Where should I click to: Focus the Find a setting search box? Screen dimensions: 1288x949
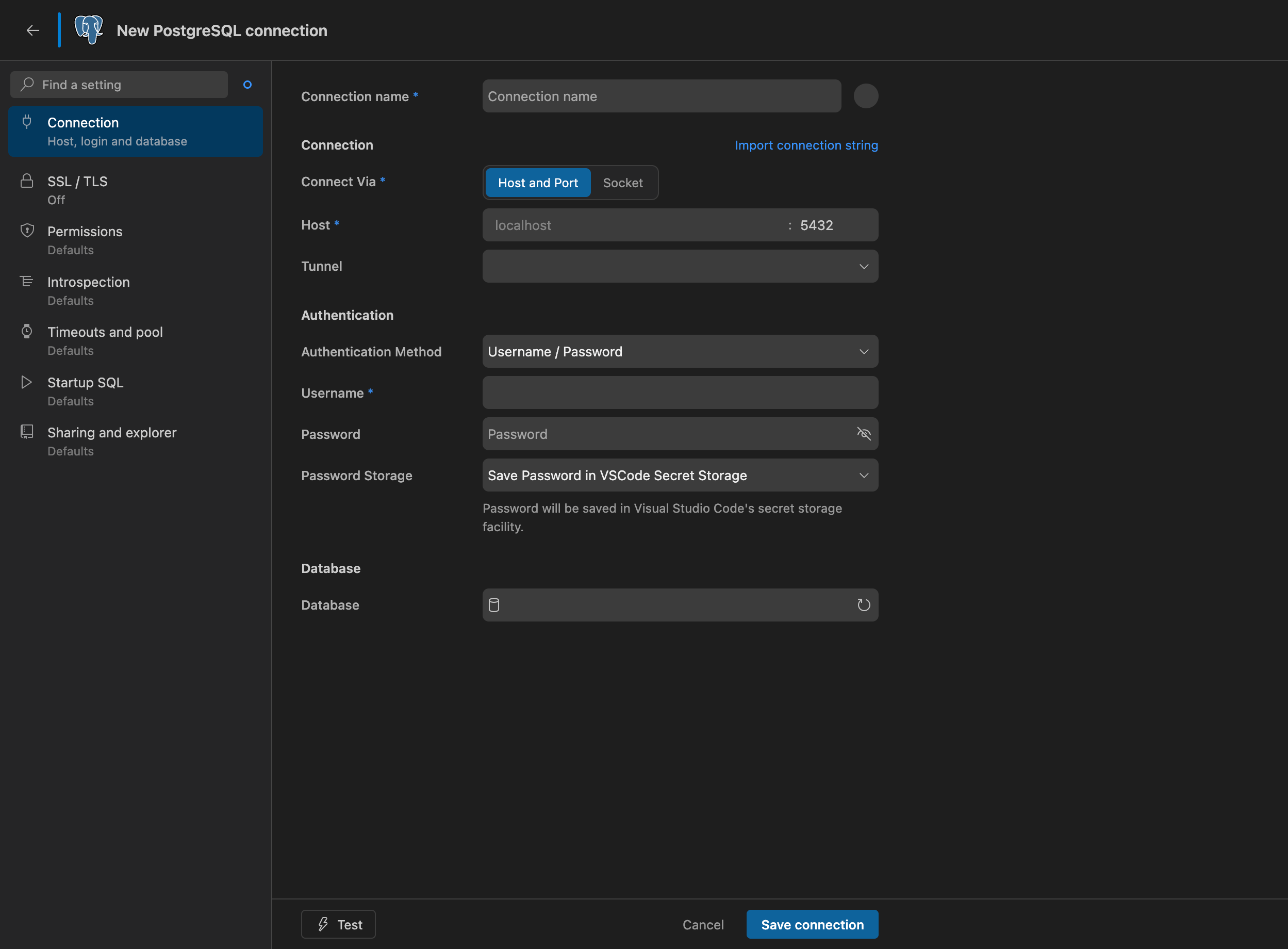(119, 85)
